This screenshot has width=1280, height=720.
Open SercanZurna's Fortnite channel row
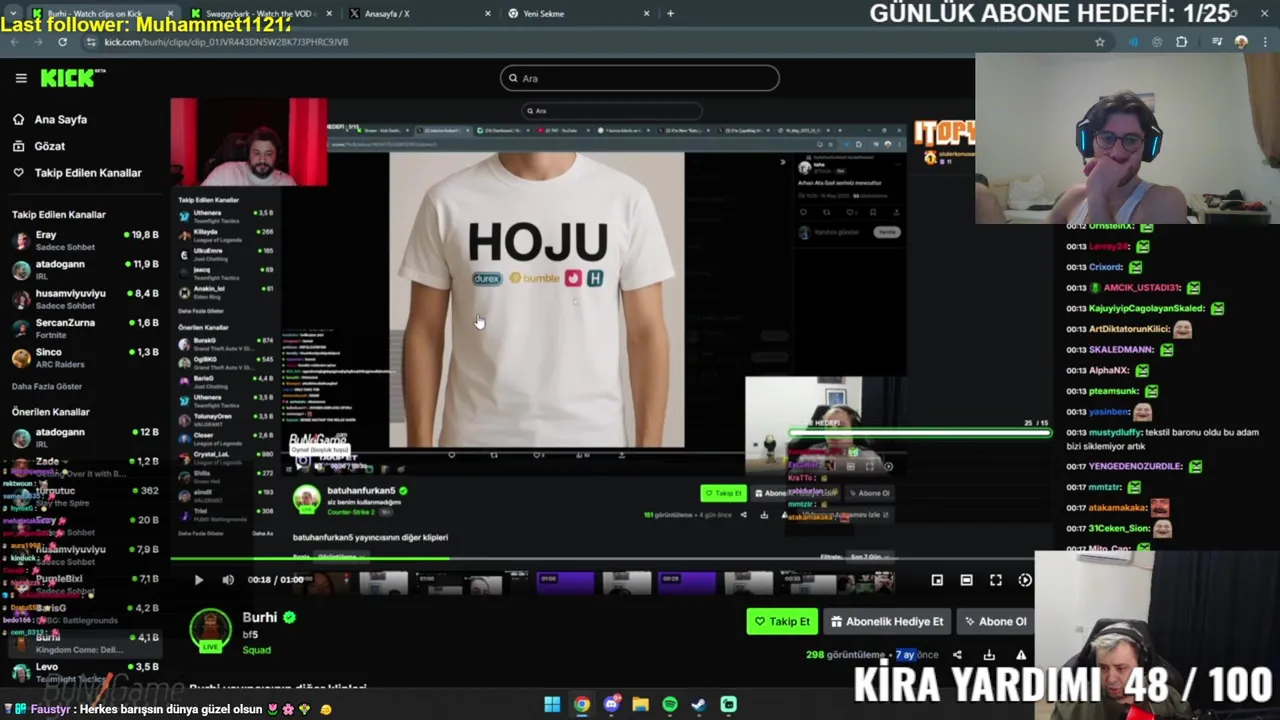(85, 328)
